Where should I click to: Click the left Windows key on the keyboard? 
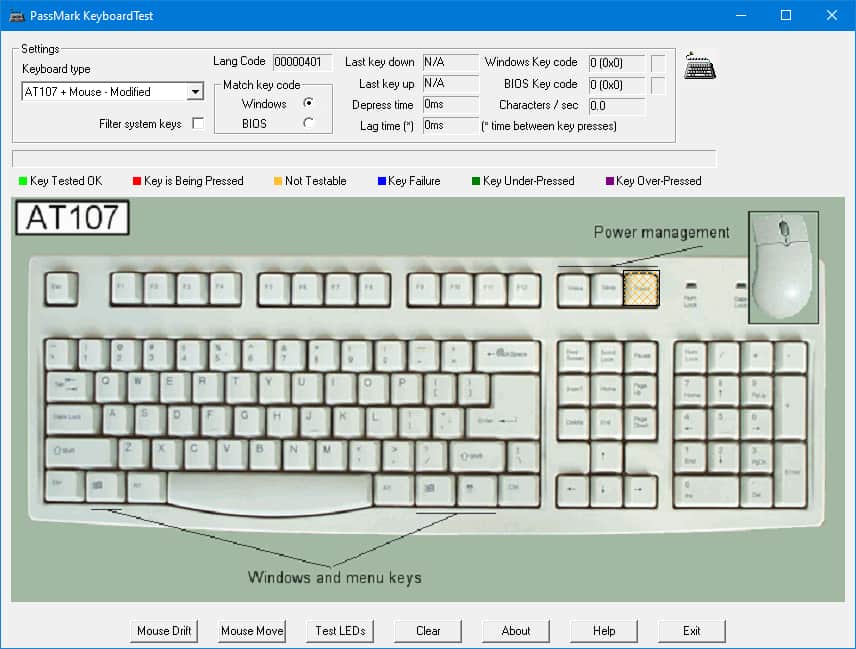tap(105, 486)
